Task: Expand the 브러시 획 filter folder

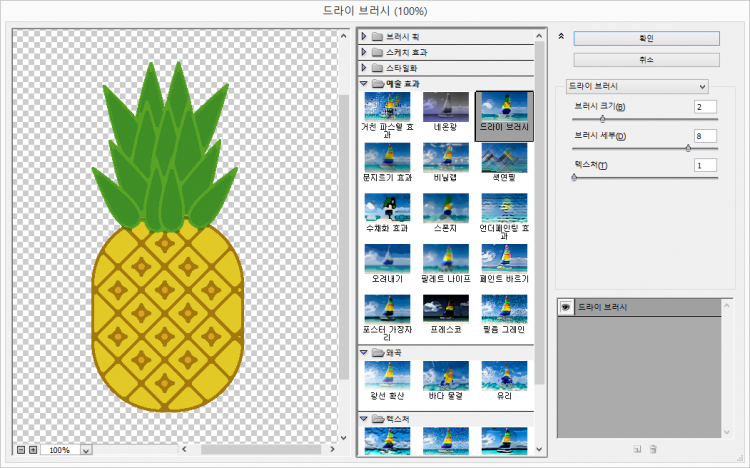Action: click(x=365, y=36)
